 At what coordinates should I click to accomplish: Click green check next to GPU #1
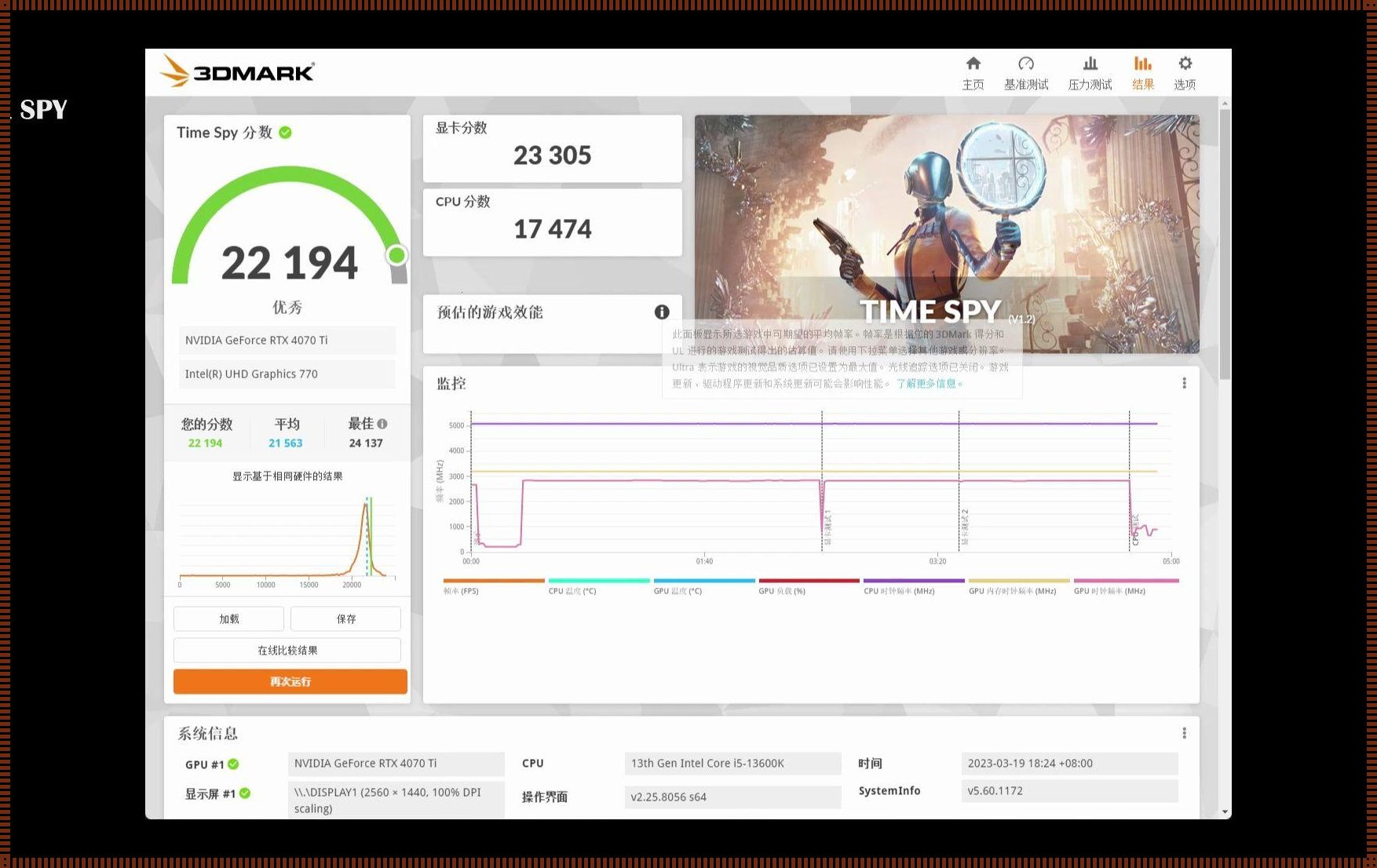point(233,764)
